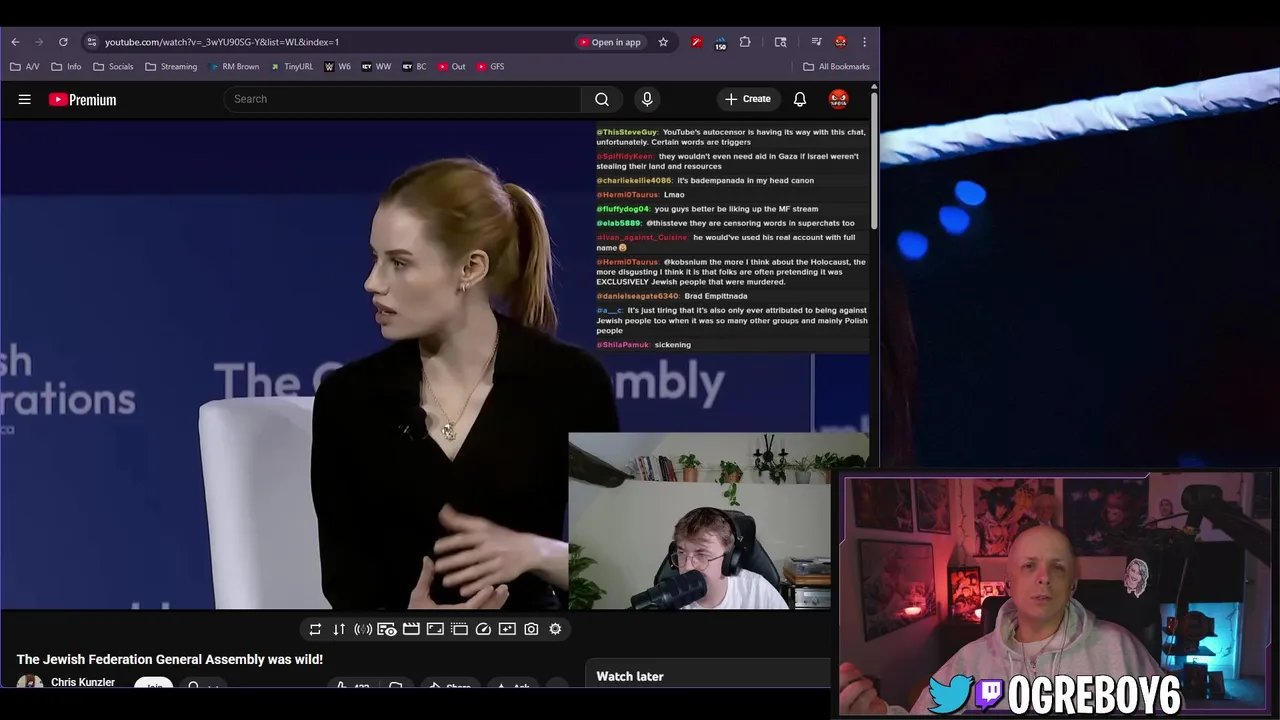The image size is (1280, 720).
Task: Open the notifications bell
Action: [x=800, y=99]
